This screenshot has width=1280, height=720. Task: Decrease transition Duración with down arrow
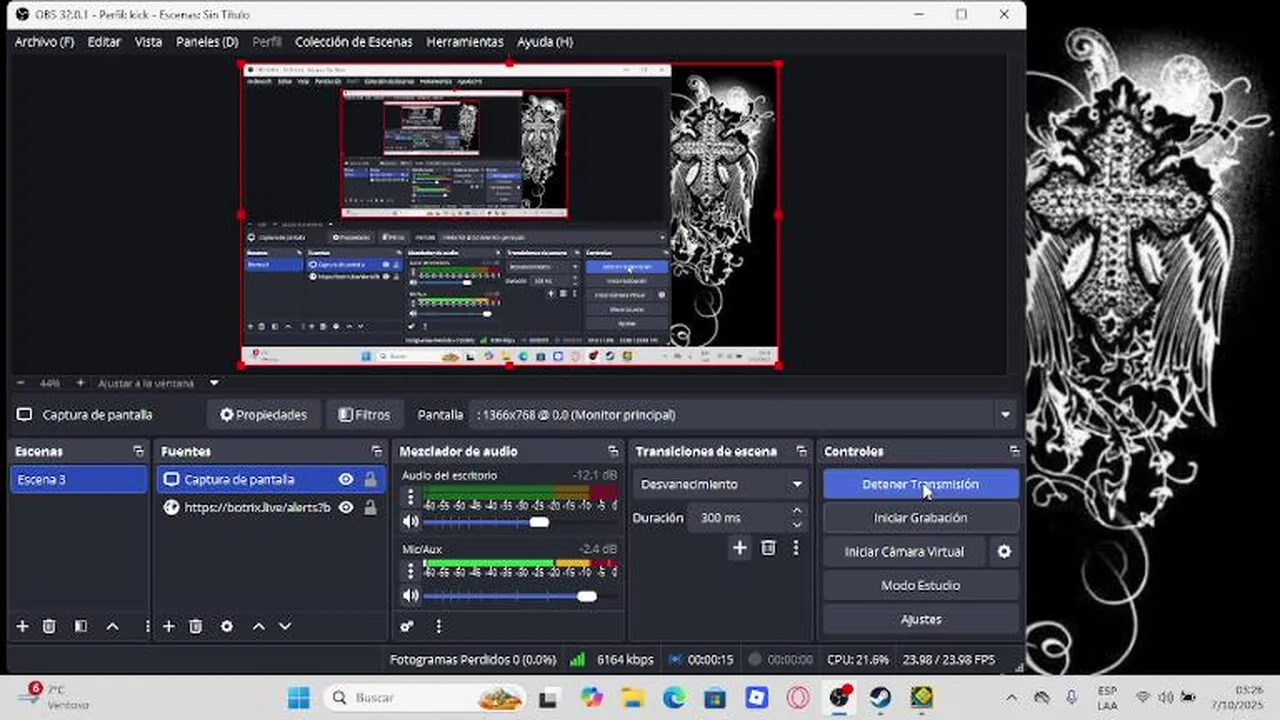click(x=797, y=524)
